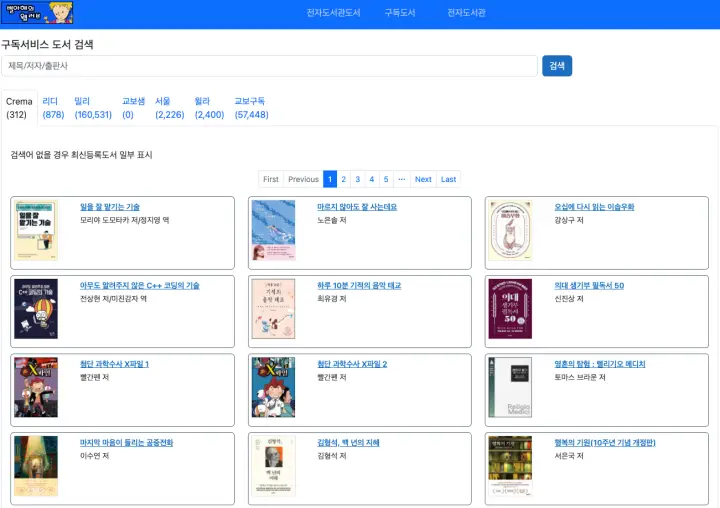Focus the 제목/저자/출판사 search field
Image resolution: width=720 pixels, height=508 pixels.
(x=270, y=66)
